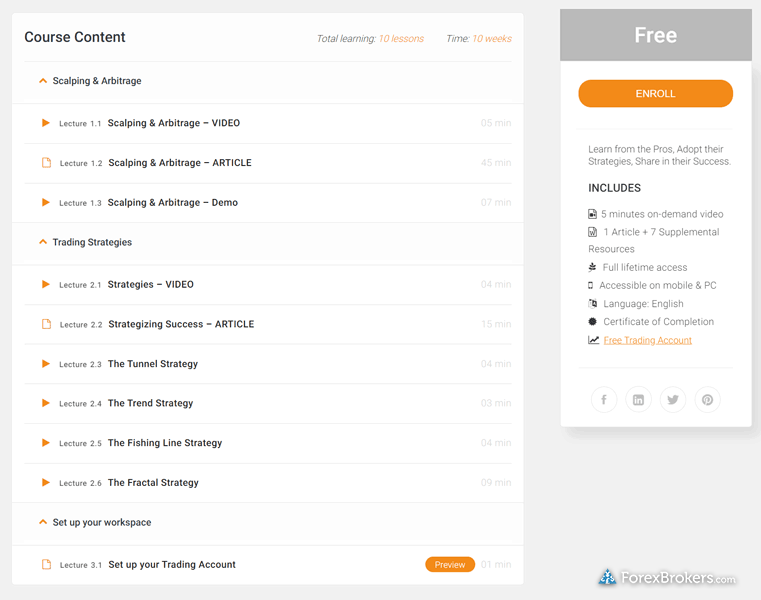
Task: Click the LinkedIn share icon
Action: [x=638, y=400]
